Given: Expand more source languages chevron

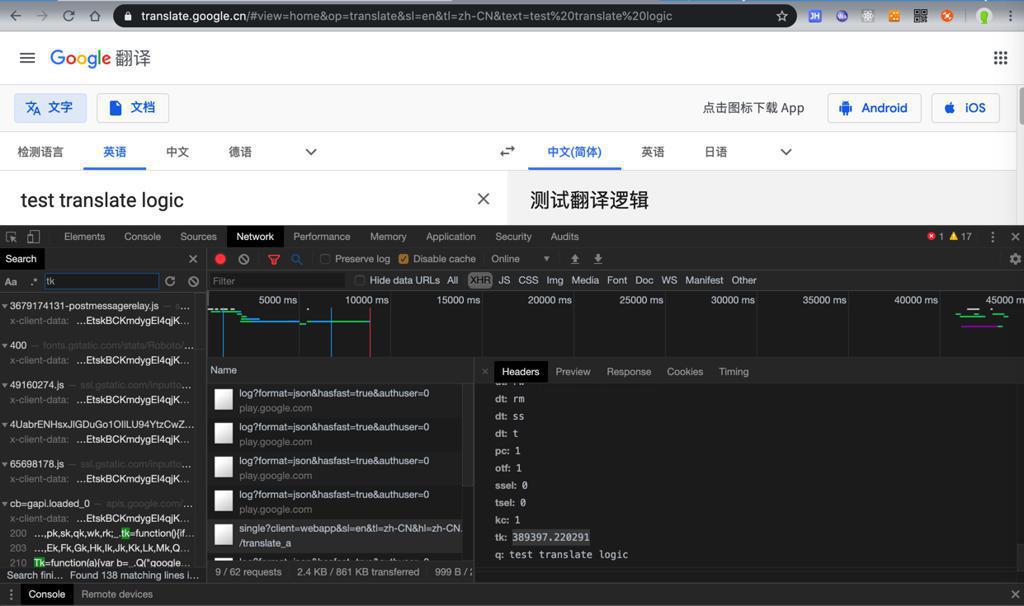Looking at the screenshot, I should click(311, 152).
